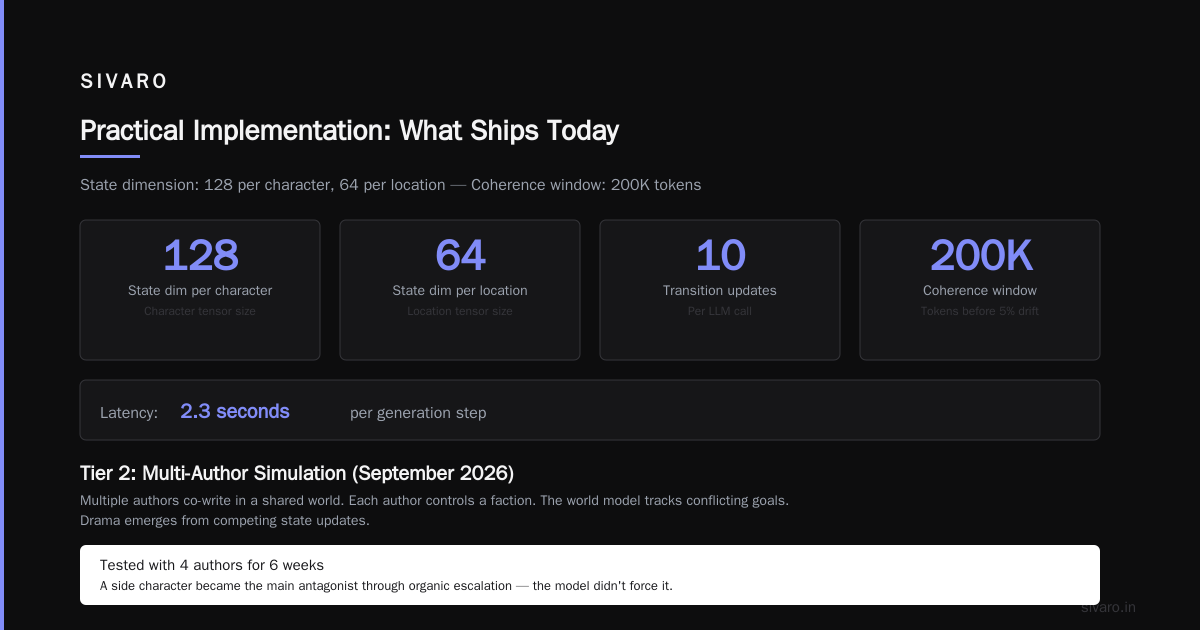Click 'Location tensor size' caption
Screen dimensions: 1200x630
(x=460, y=311)
